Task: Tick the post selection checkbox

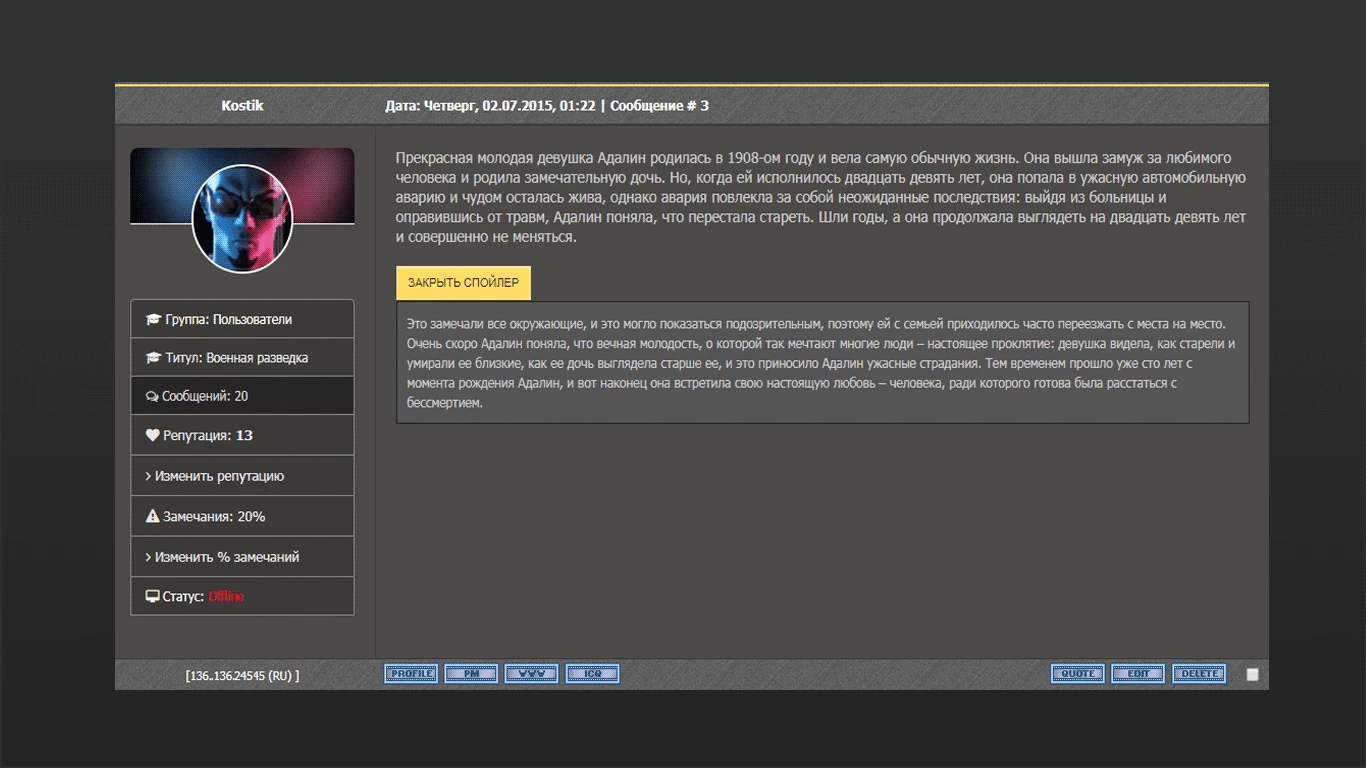Action: pos(1252,675)
